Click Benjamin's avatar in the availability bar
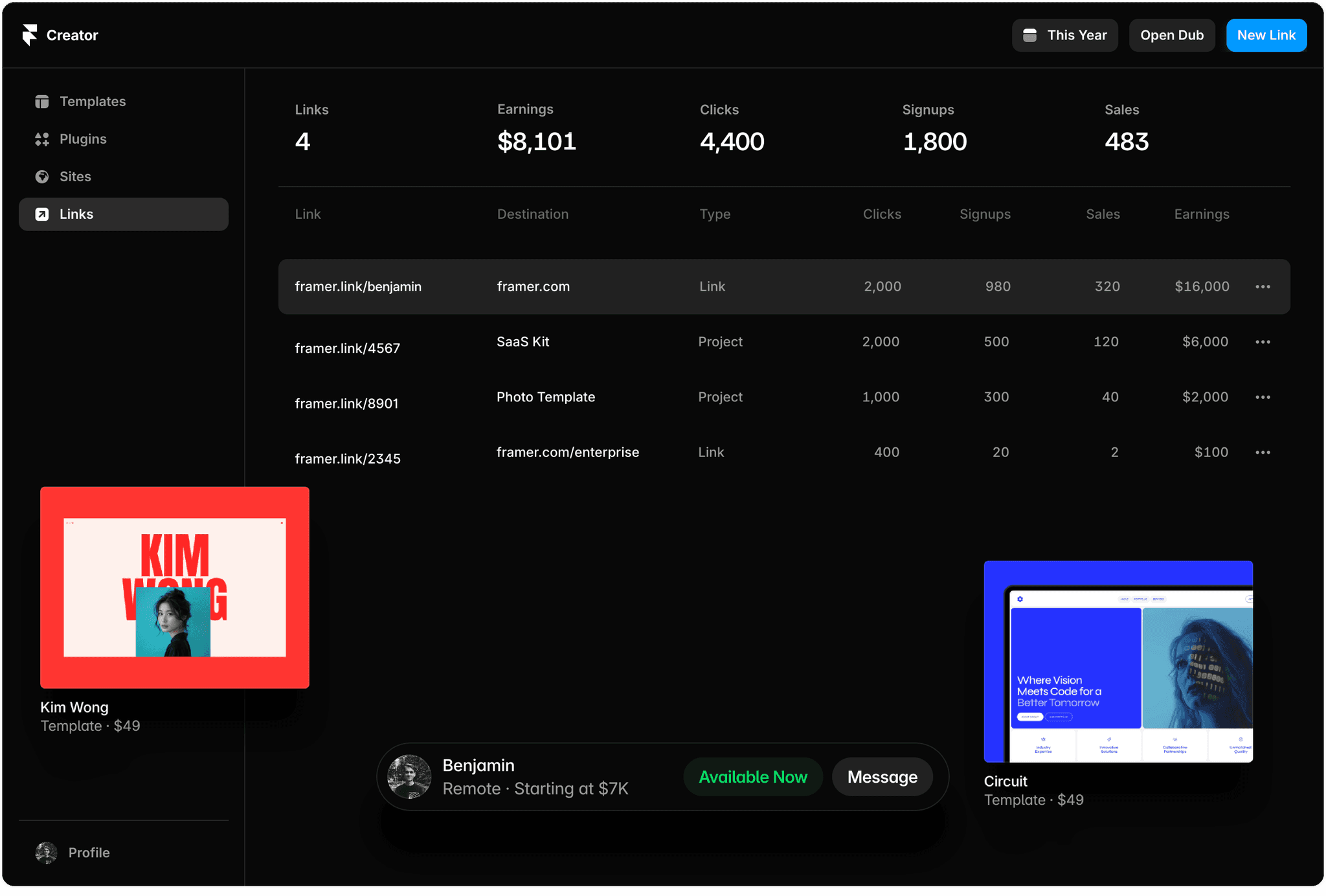 (409, 776)
